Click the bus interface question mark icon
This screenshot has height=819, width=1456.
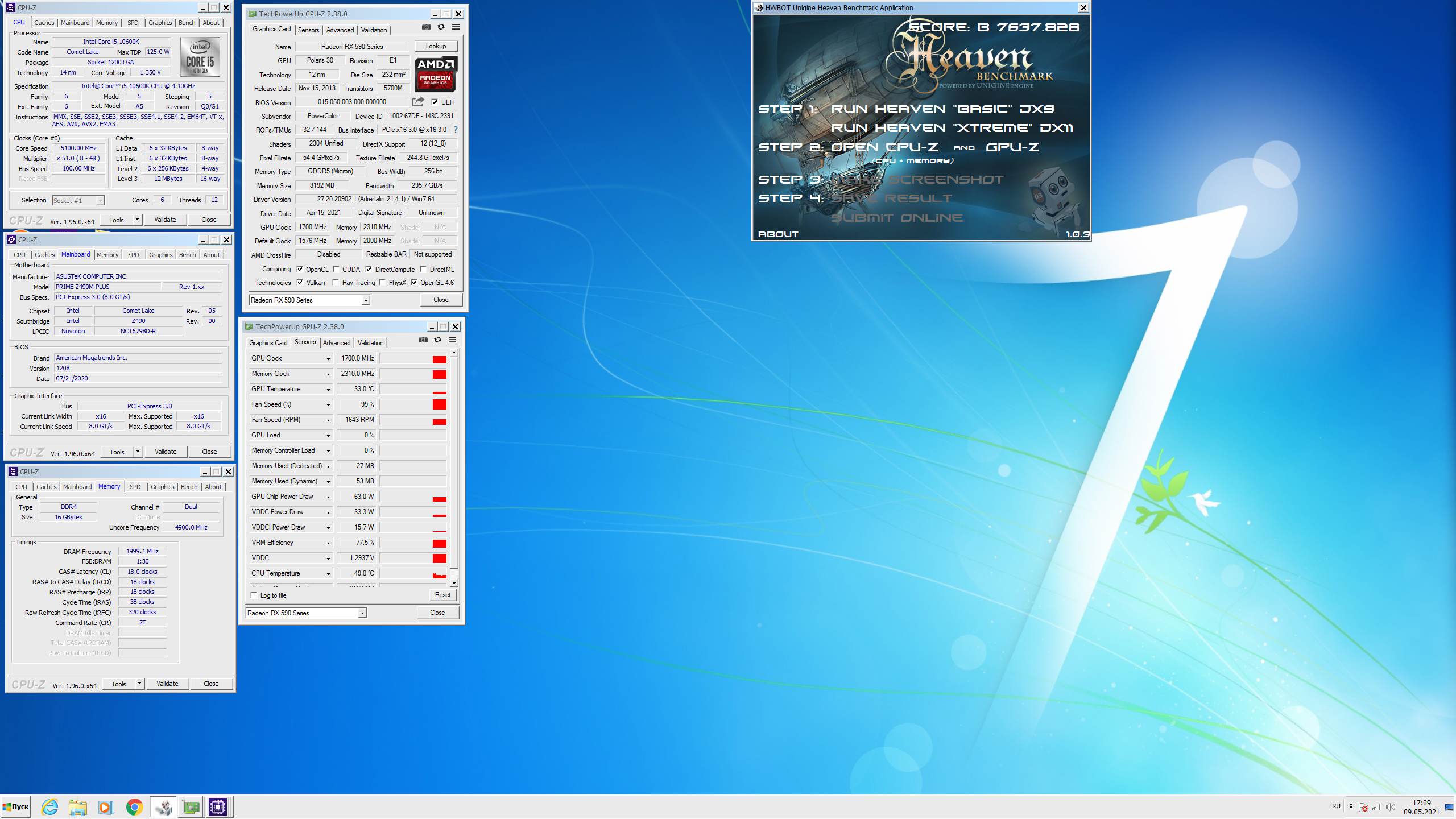pyautogui.click(x=455, y=130)
